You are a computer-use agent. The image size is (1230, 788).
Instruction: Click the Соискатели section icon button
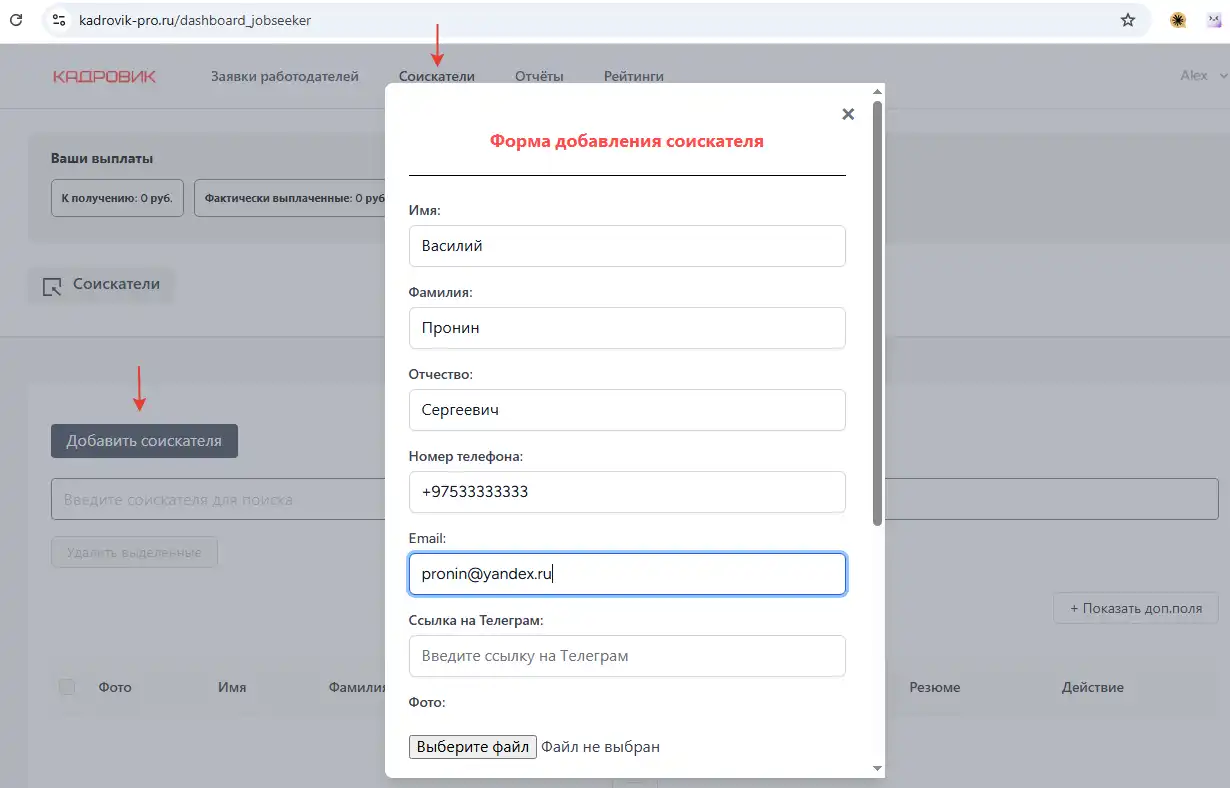(101, 285)
